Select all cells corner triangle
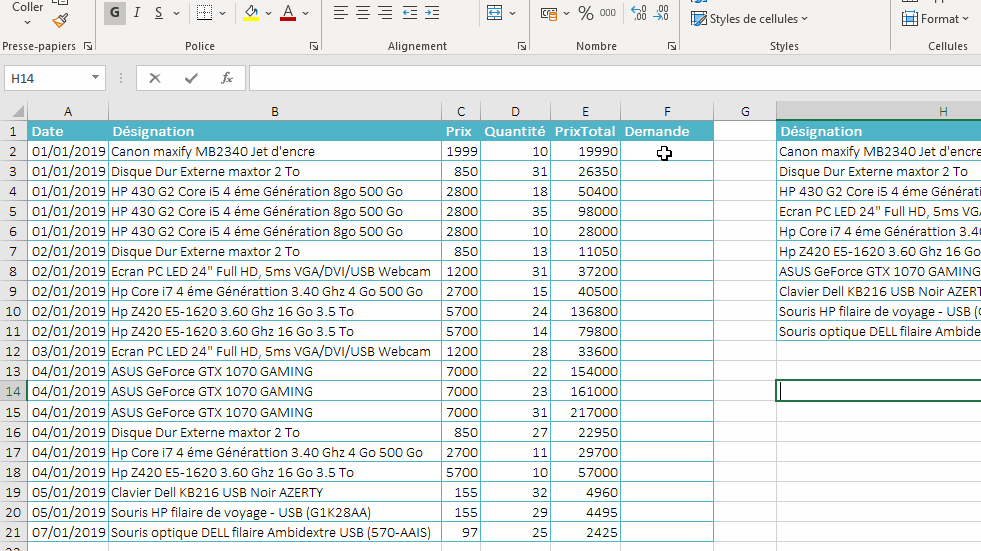981x551 pixels. [18, 111]
